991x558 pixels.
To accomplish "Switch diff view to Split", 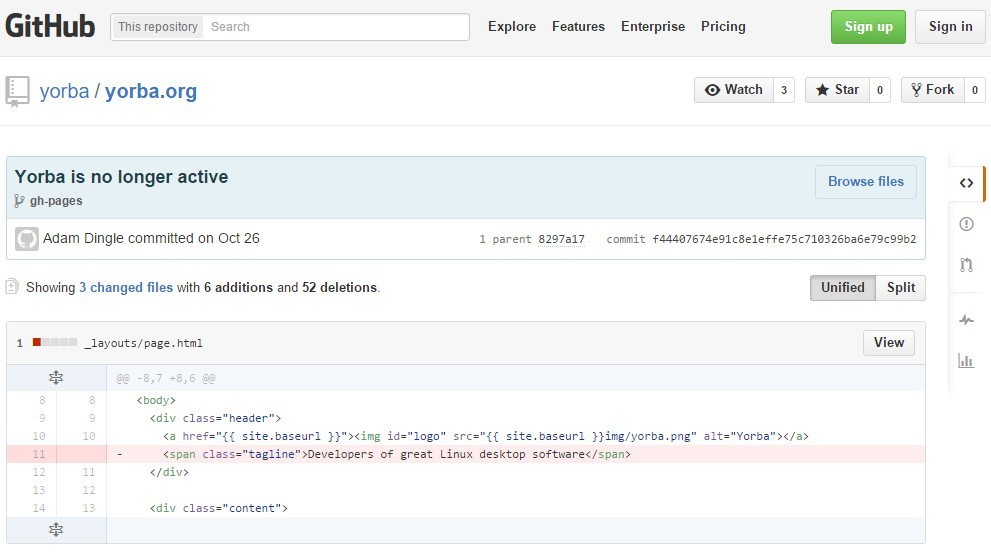I will (x=900, y=288).
